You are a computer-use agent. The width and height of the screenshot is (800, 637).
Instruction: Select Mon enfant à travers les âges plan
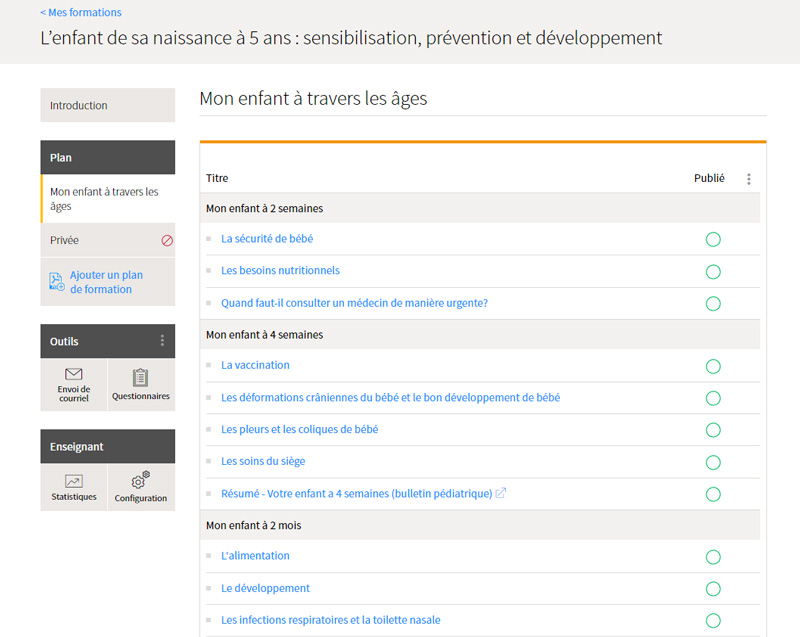[104, 199]
